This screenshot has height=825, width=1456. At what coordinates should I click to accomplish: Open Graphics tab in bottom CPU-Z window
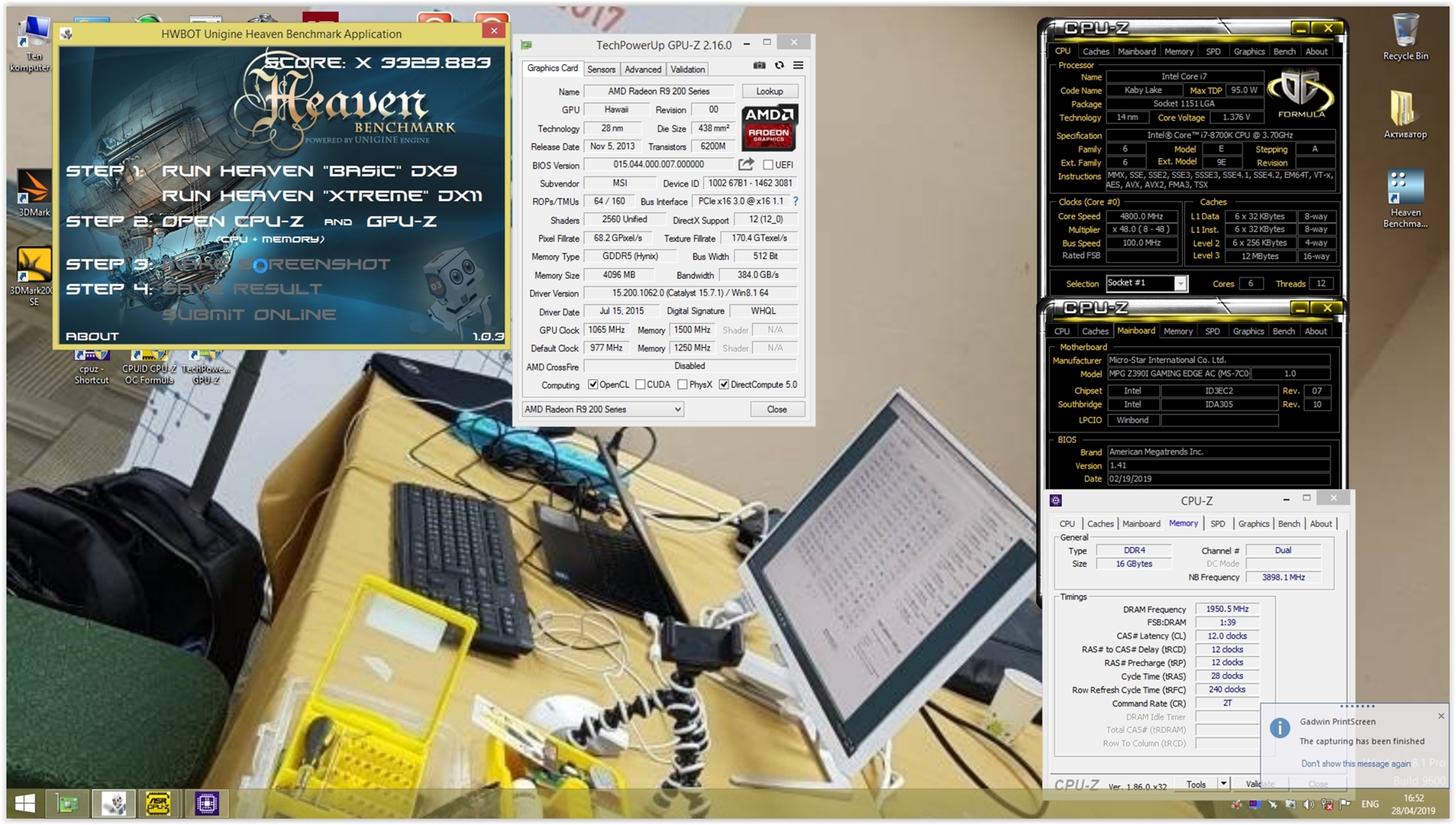pos(1253,524)
